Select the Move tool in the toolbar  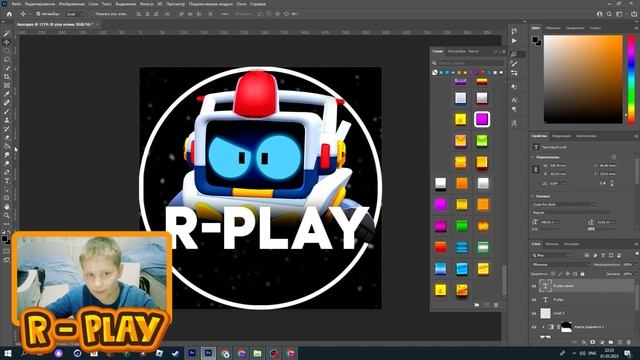7,42
